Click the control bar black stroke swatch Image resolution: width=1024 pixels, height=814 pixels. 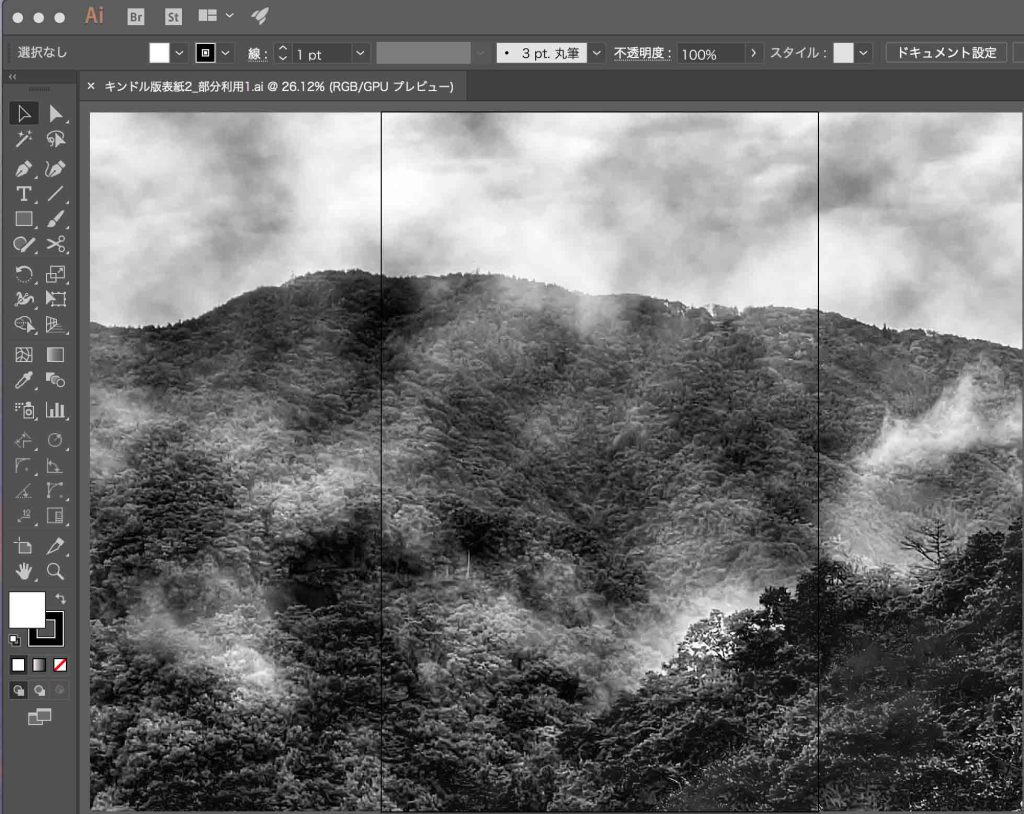tap(206, 53)
